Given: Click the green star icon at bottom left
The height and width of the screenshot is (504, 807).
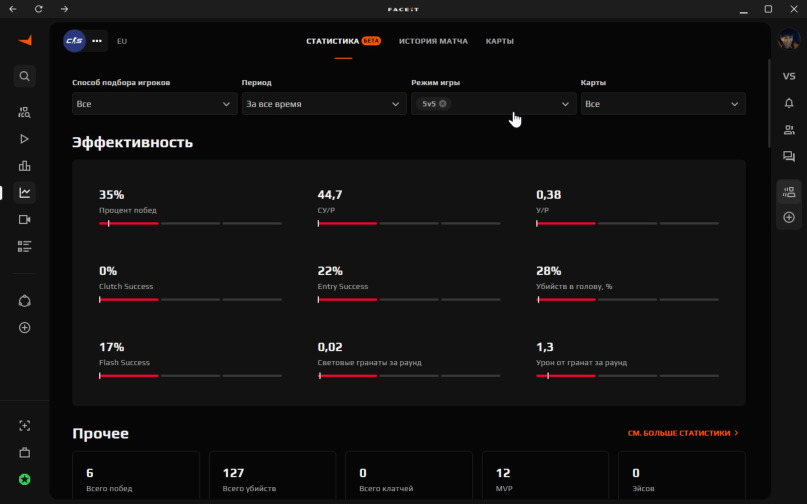Looking at the screenshot, I should pyautogui.click(x=25, y=479).
